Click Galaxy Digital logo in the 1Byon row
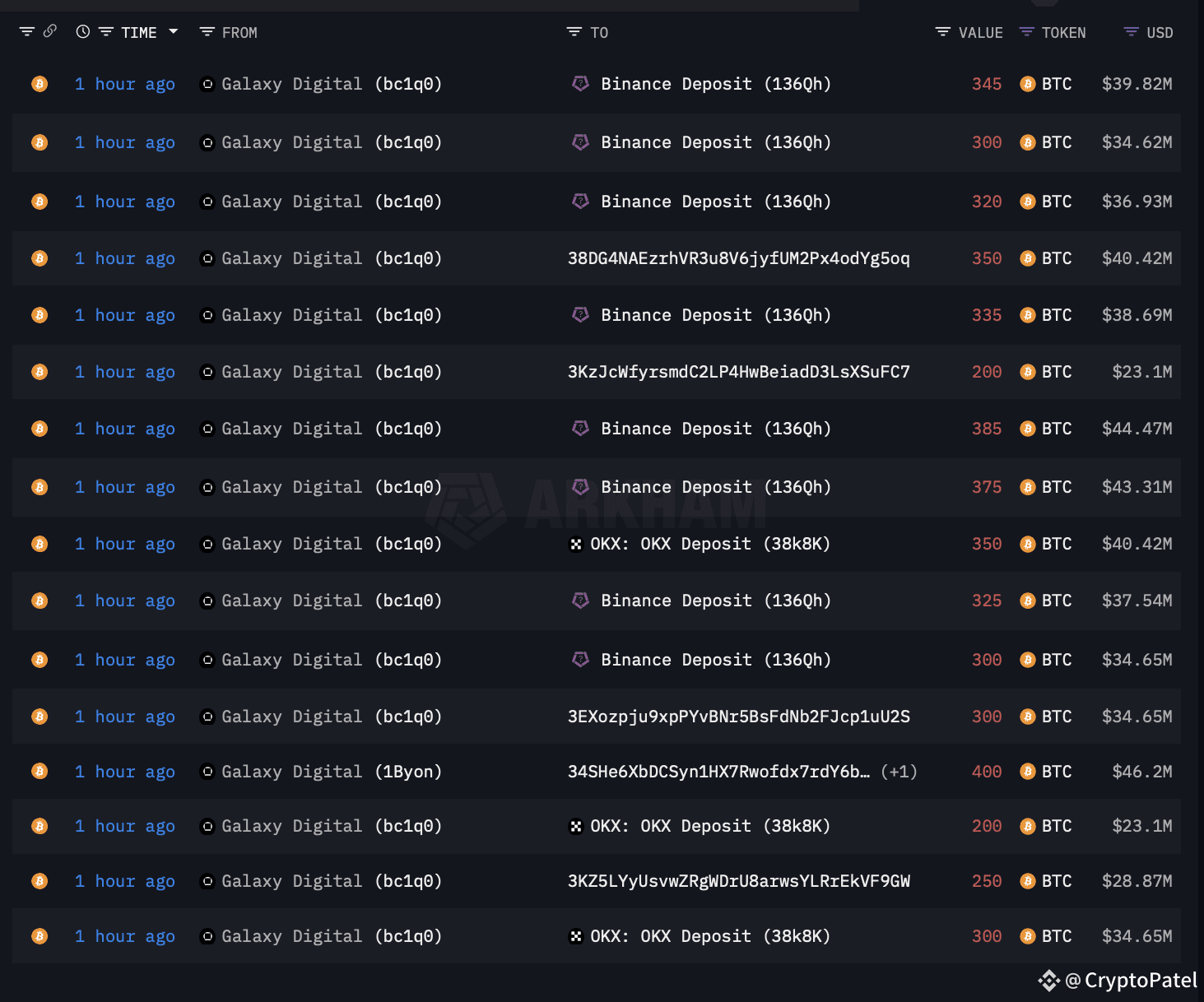The height and width of the screenshot is (1002, 1204). (x=207, y=772)
